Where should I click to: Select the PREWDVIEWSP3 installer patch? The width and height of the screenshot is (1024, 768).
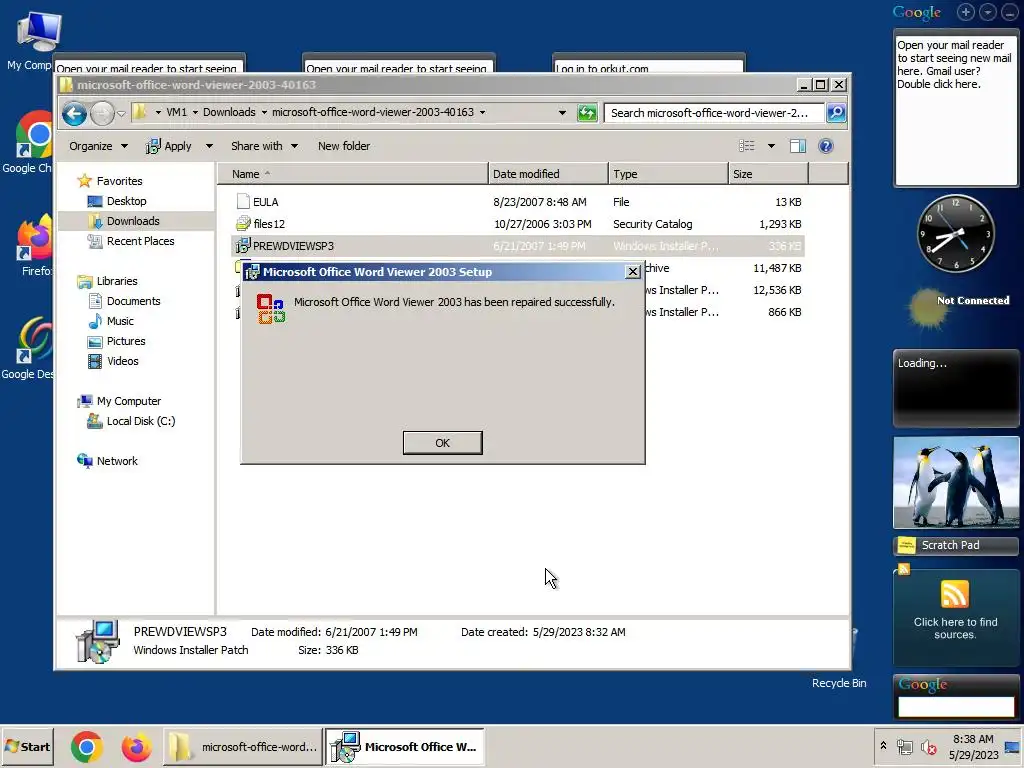pos(519,246)
